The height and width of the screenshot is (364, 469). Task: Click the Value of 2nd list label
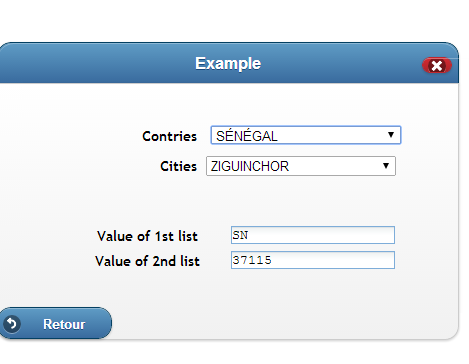pos(147,261)
